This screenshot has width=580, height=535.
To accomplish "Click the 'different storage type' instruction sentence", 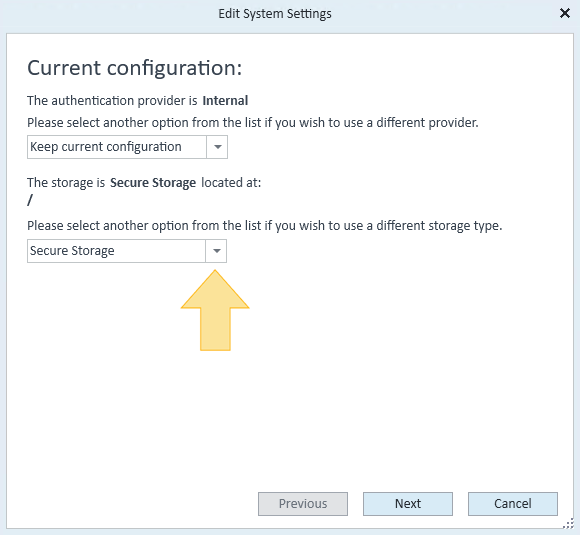I will pyautogui.click(x=264, y=226).
